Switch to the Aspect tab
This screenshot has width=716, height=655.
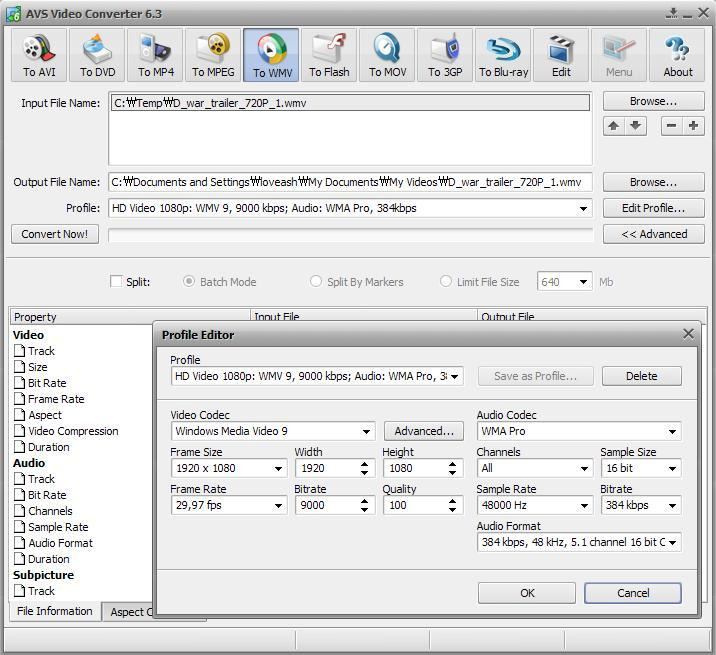coord(129,612)
